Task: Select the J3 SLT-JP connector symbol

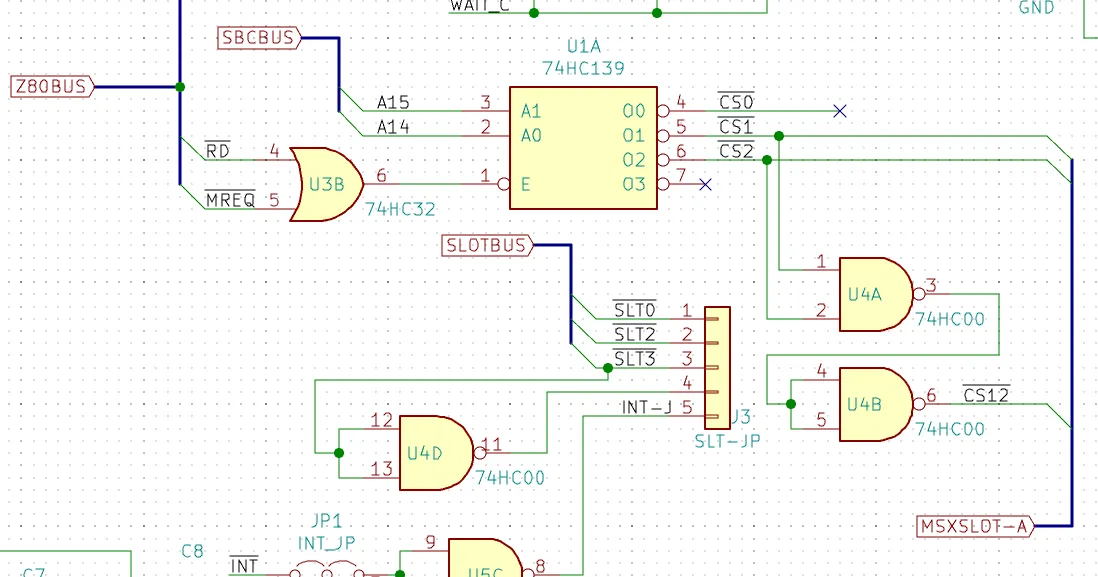Action: 717,368
